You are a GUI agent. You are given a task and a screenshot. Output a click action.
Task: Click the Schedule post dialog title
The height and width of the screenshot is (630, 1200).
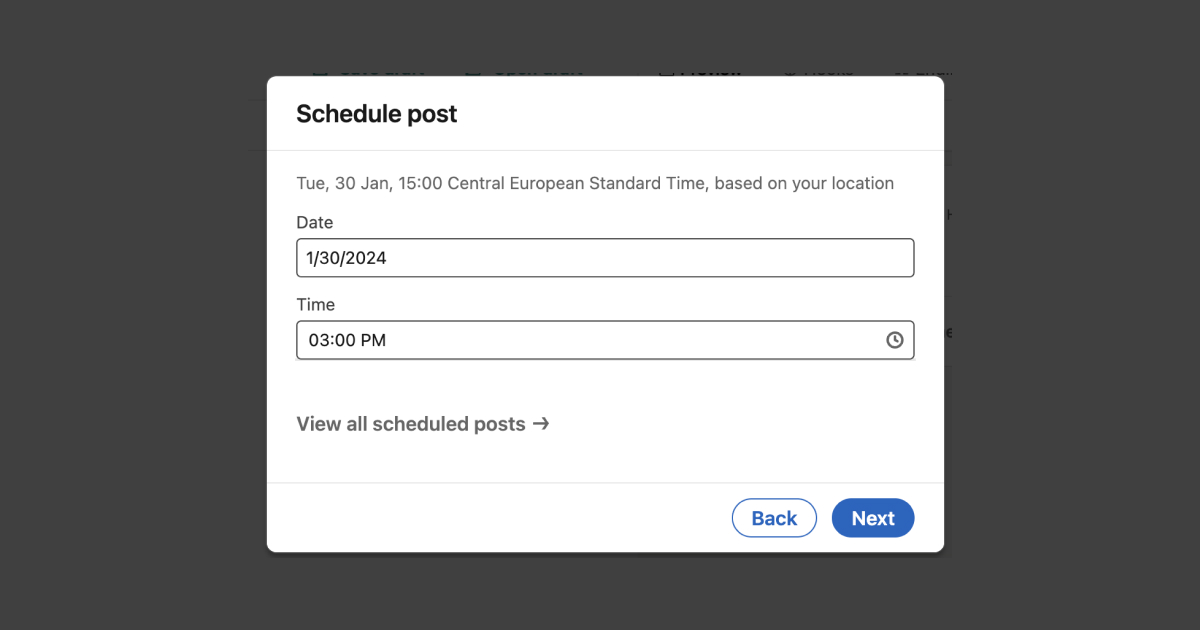pos(377,114)
